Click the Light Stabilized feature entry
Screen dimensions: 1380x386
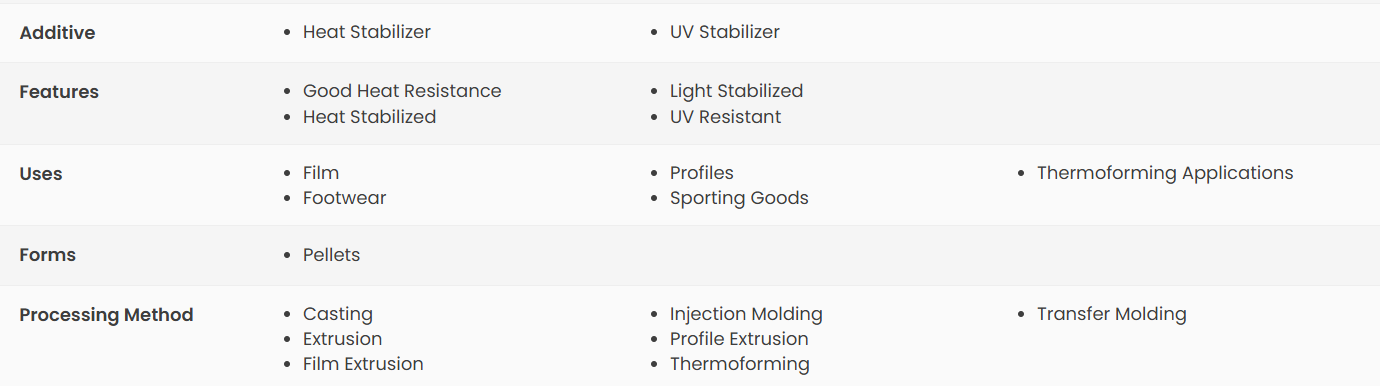coord(737,91)
